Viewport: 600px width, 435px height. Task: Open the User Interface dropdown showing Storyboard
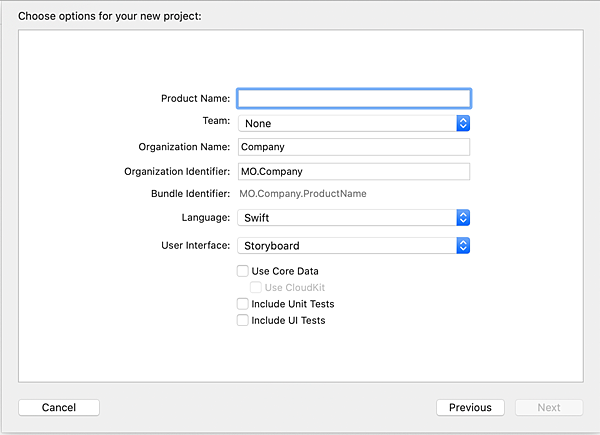[x=346, y=245]
